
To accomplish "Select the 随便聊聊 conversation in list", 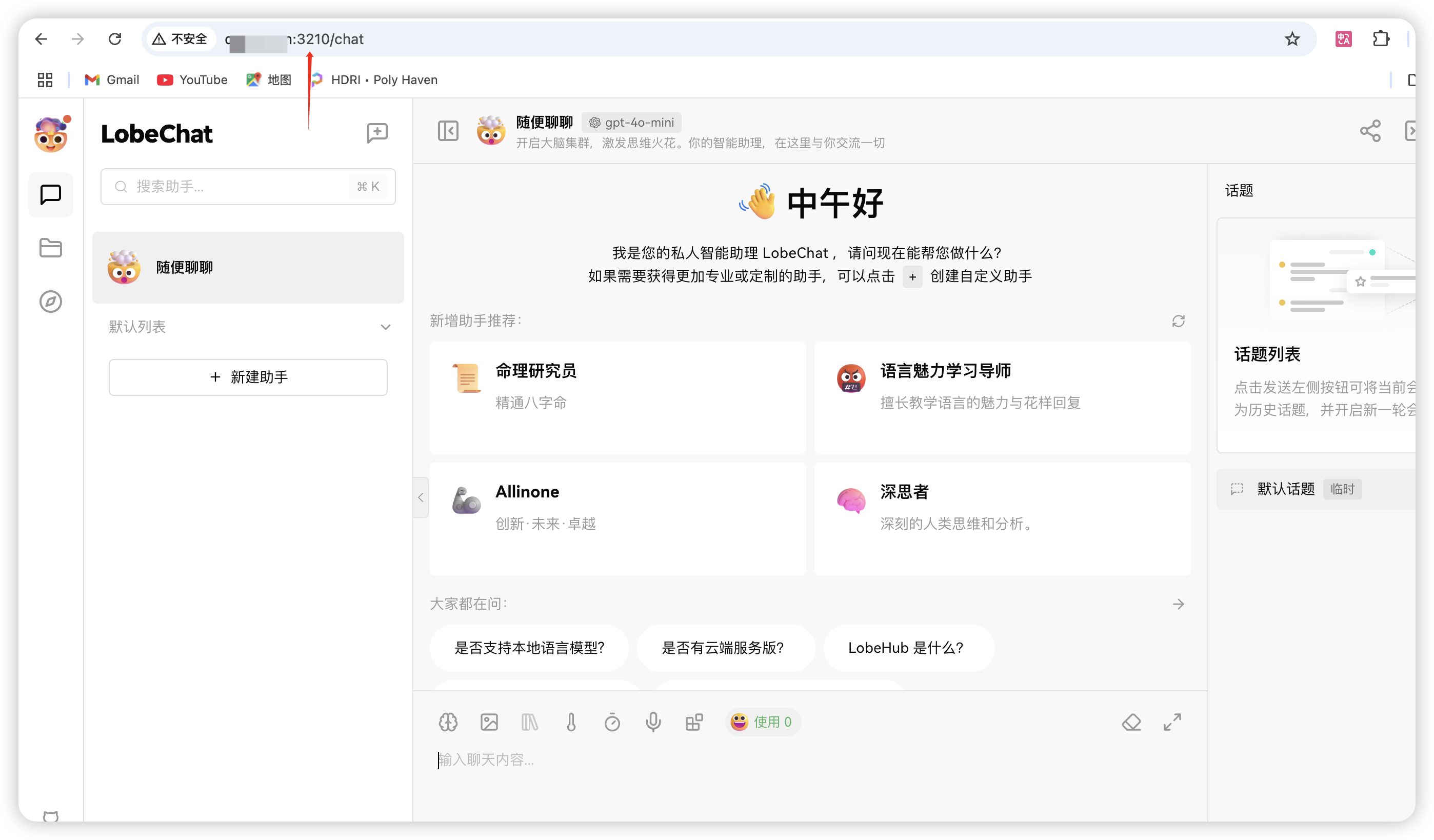I will tap(248, 268).
